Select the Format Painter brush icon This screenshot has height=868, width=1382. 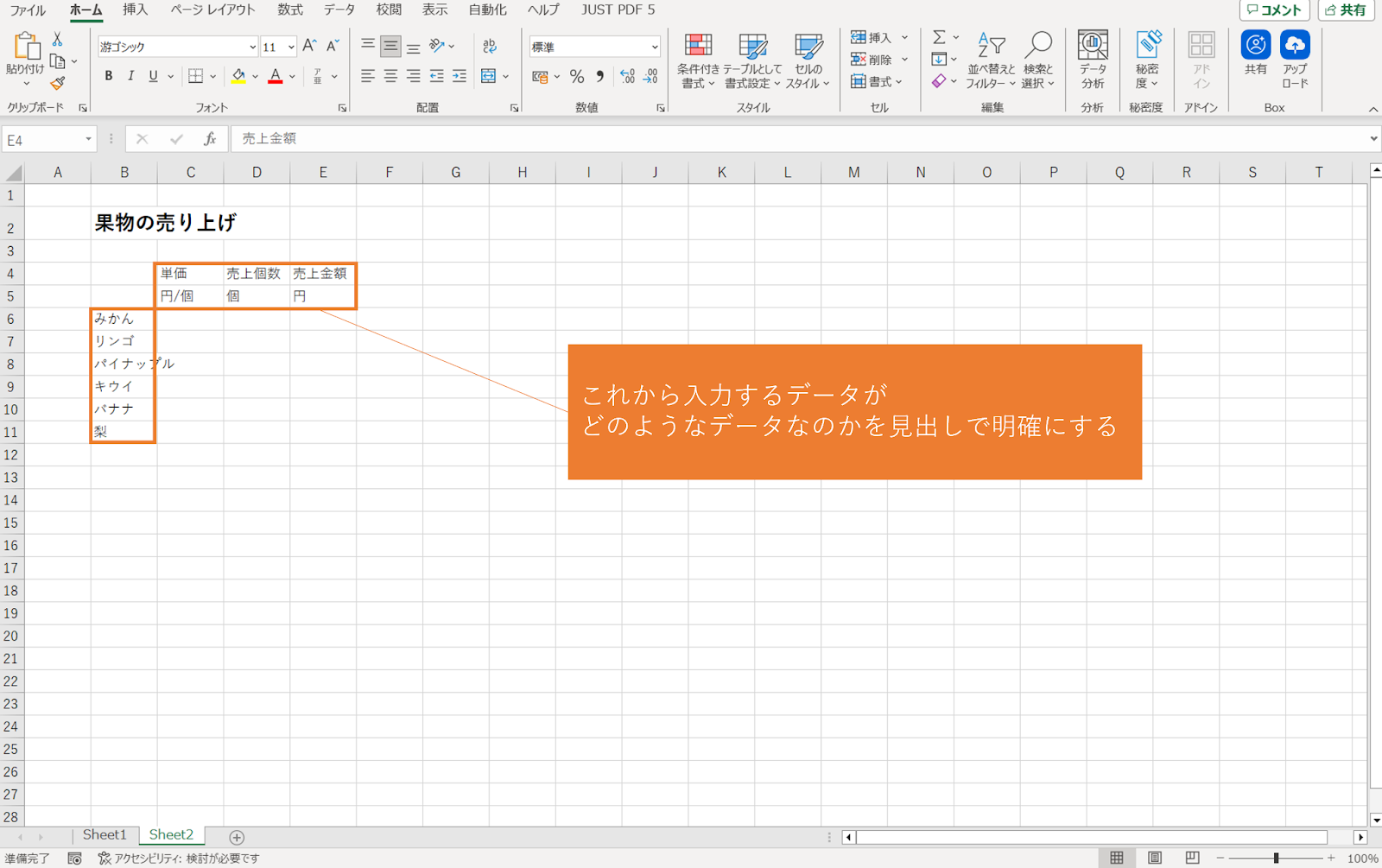(x=57, y=83)
